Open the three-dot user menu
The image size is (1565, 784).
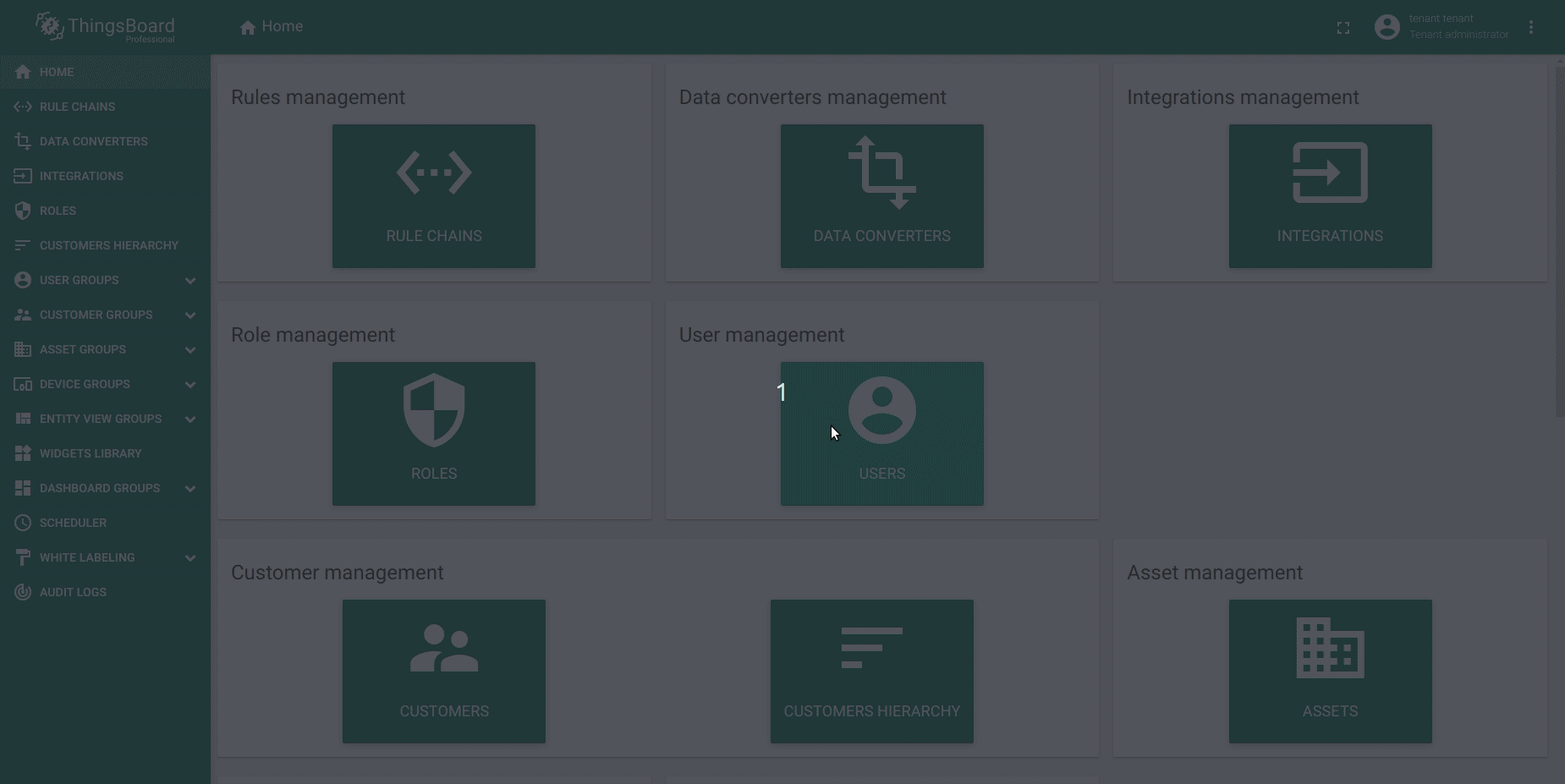pyautogui.click(x=1530, y=28)
